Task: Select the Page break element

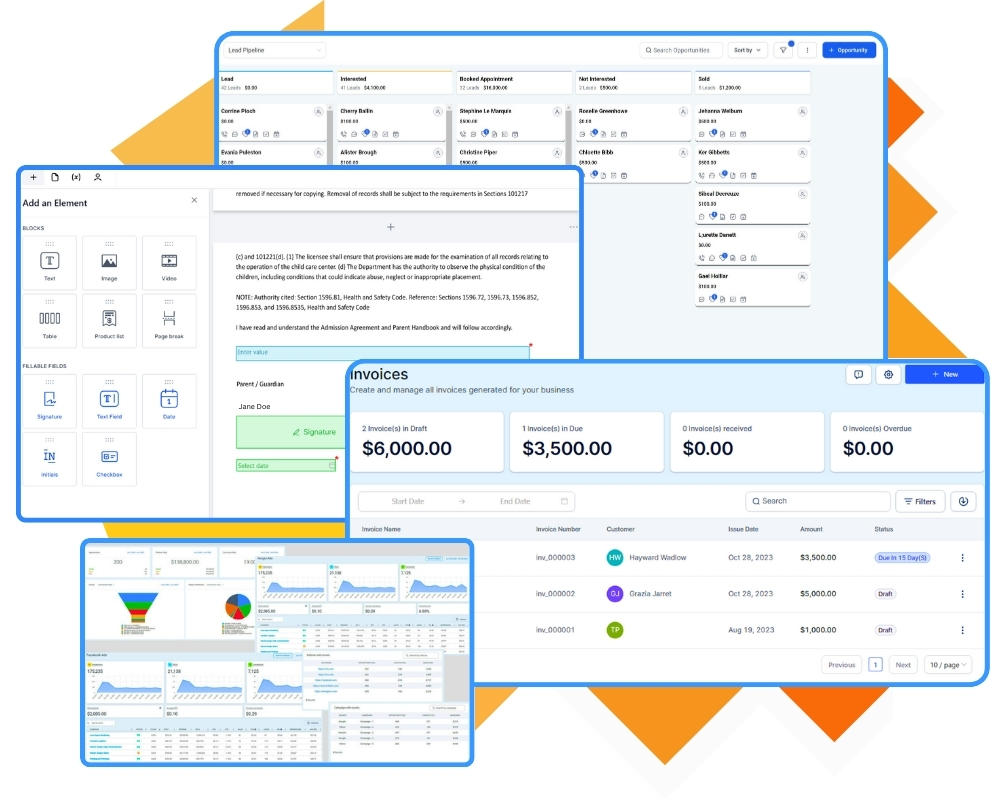Action: [x=169, y=321]
